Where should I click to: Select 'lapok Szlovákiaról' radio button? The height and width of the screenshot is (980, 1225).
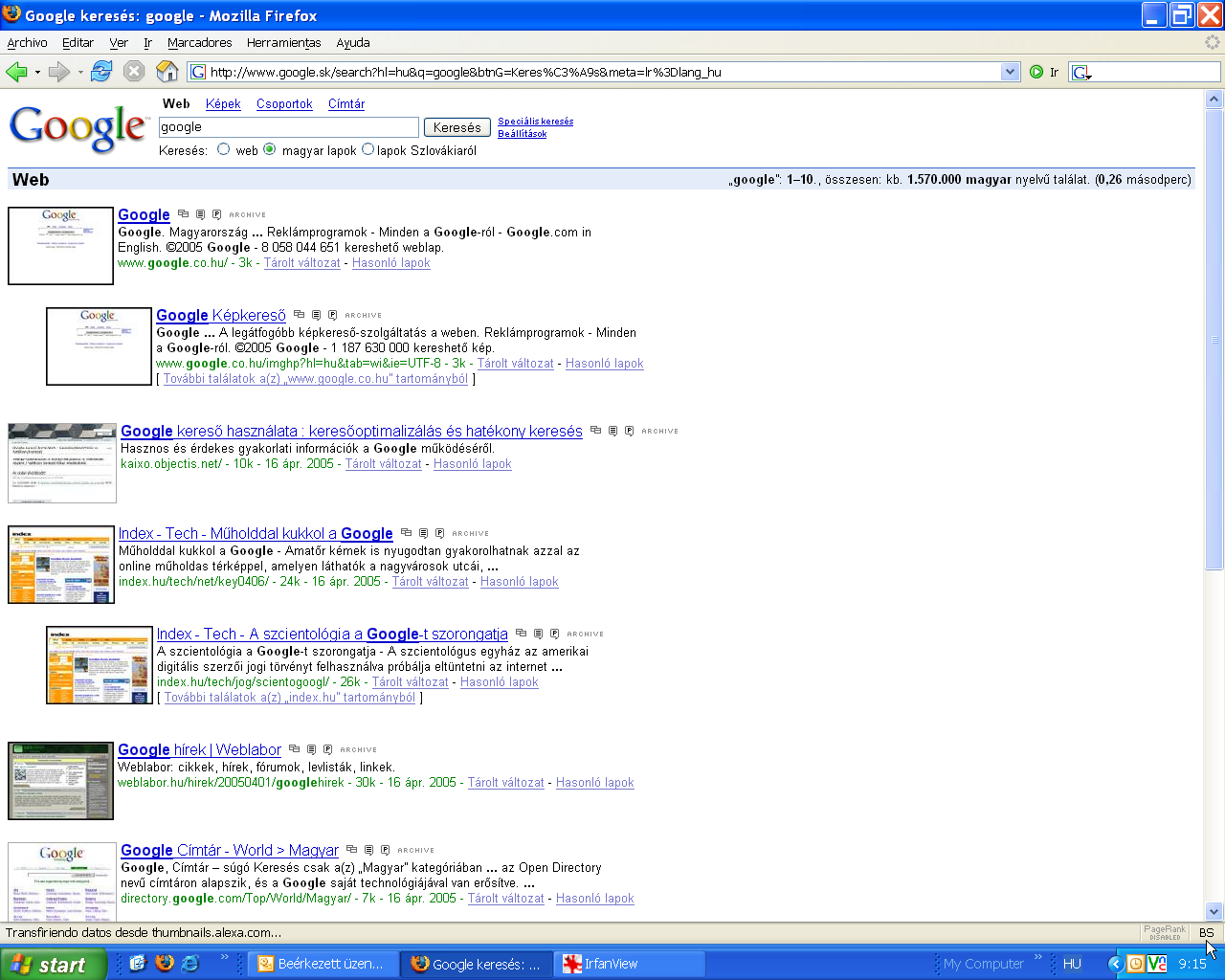[x=367, y=149]
